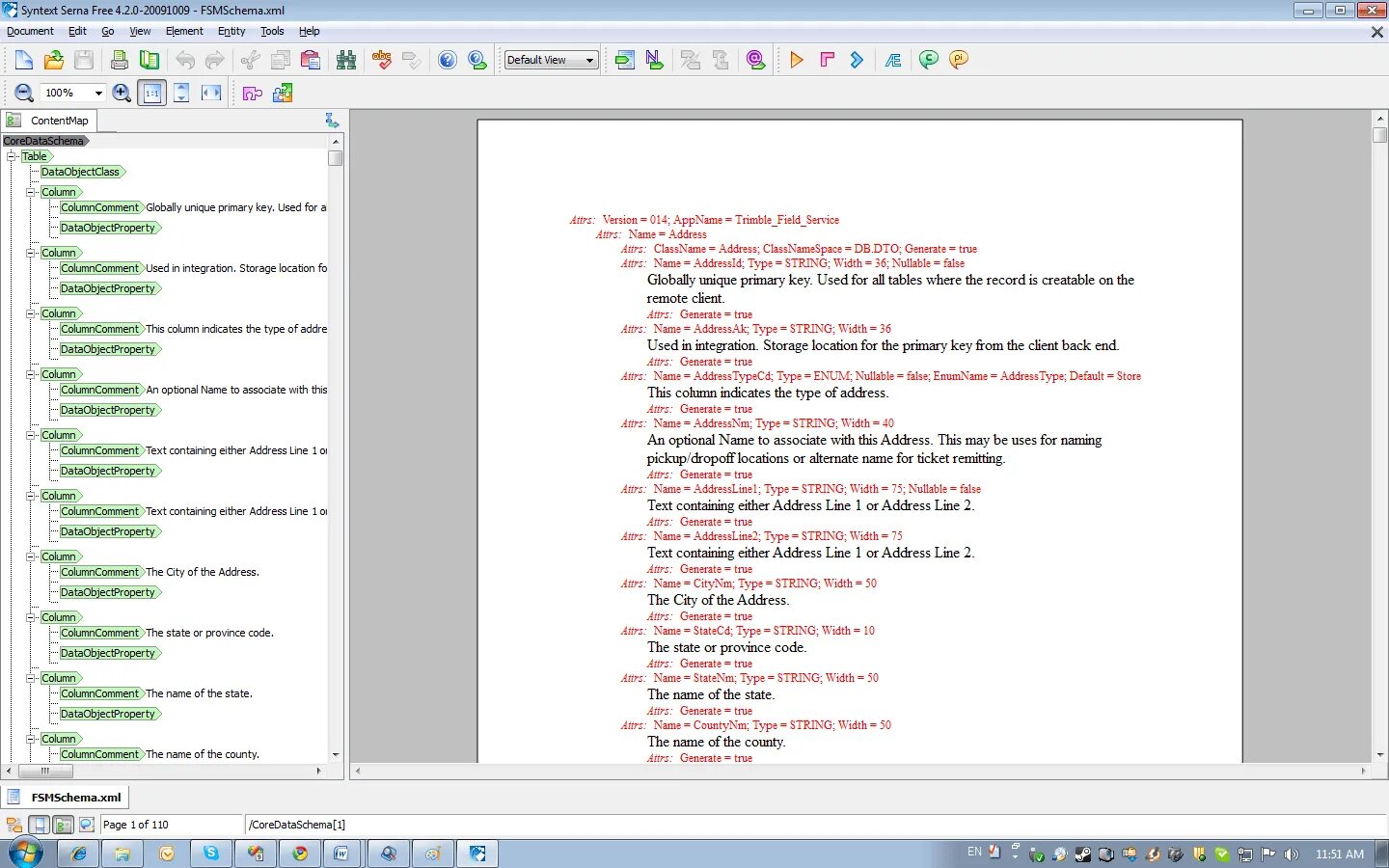Click the document vertical scrollbar down arrow
The image size is (1389, 868).
point(1380,755)
